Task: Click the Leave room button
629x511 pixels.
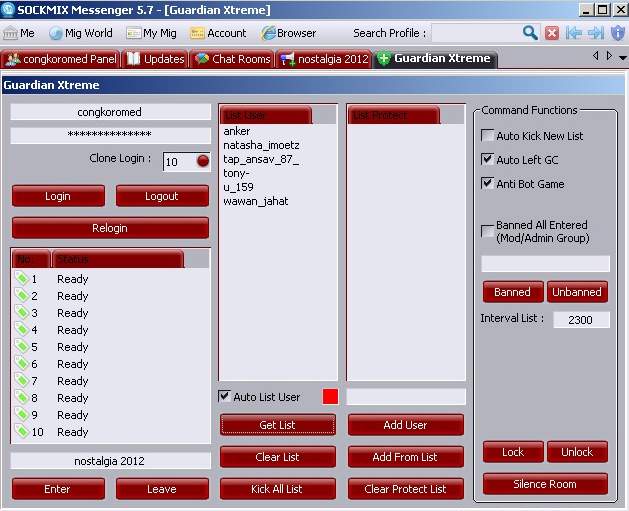Action: [x=162, y=489]
